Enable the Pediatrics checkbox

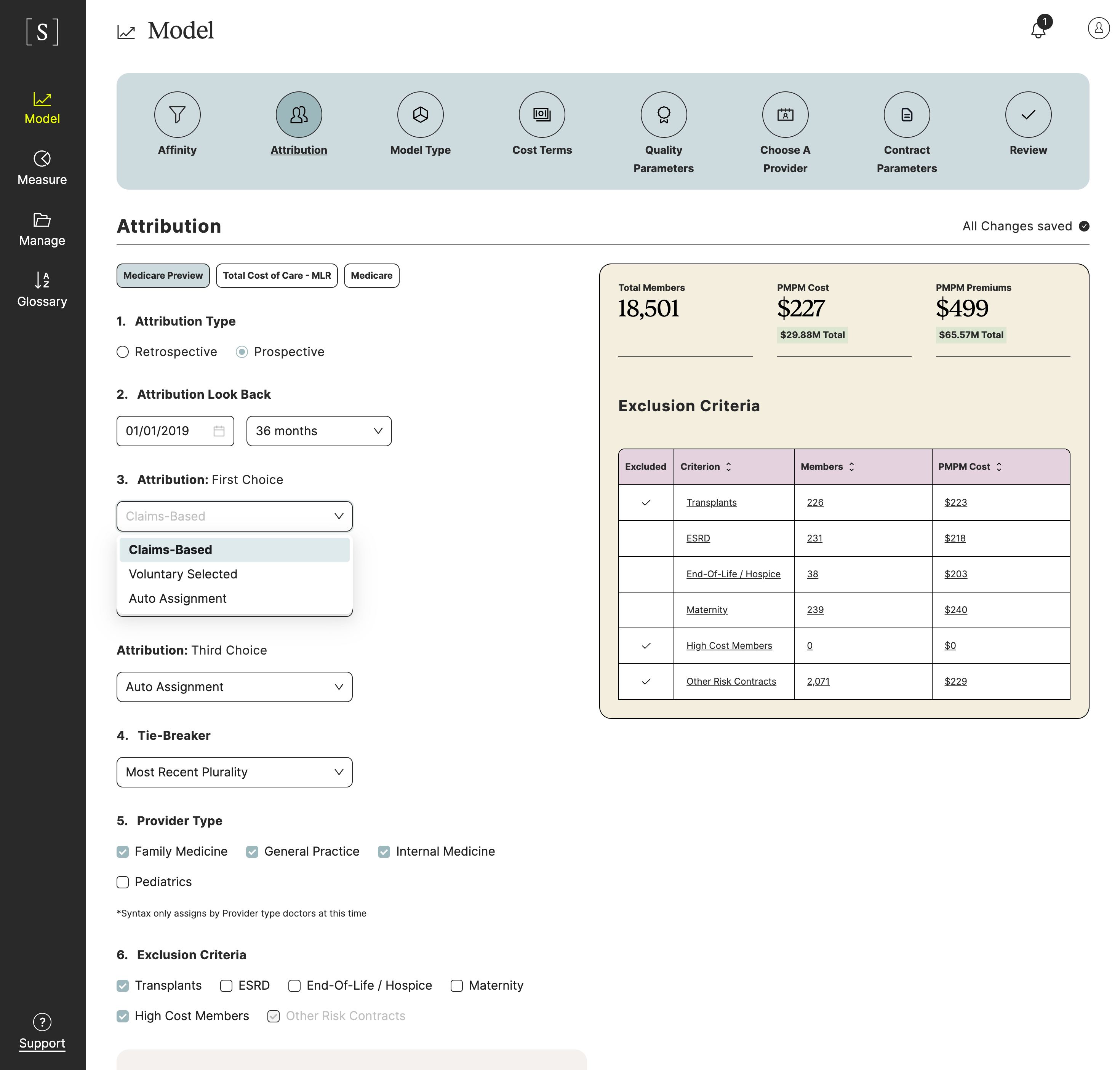point(123,882)
